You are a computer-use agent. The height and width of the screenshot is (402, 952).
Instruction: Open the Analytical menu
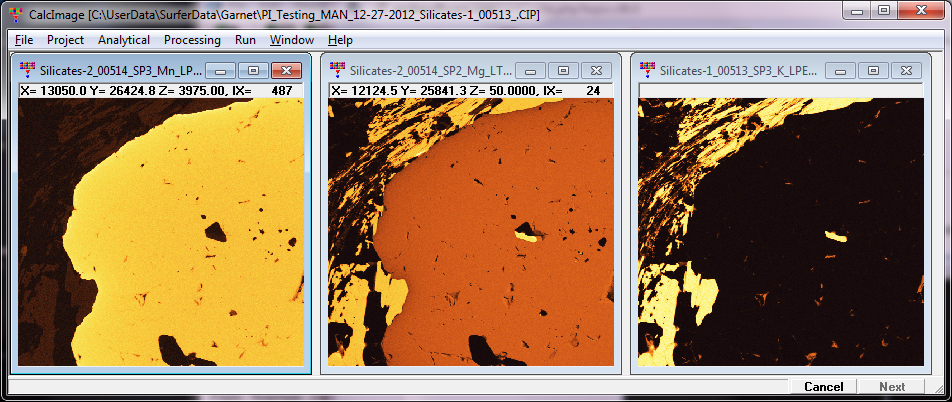pos(124,40)
